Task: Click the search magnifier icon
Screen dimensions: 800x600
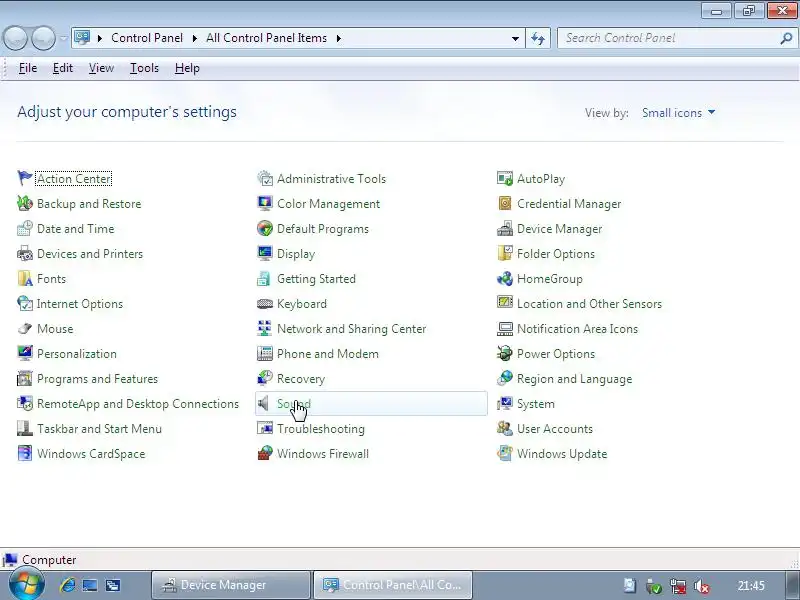Action: coord(786,38)
